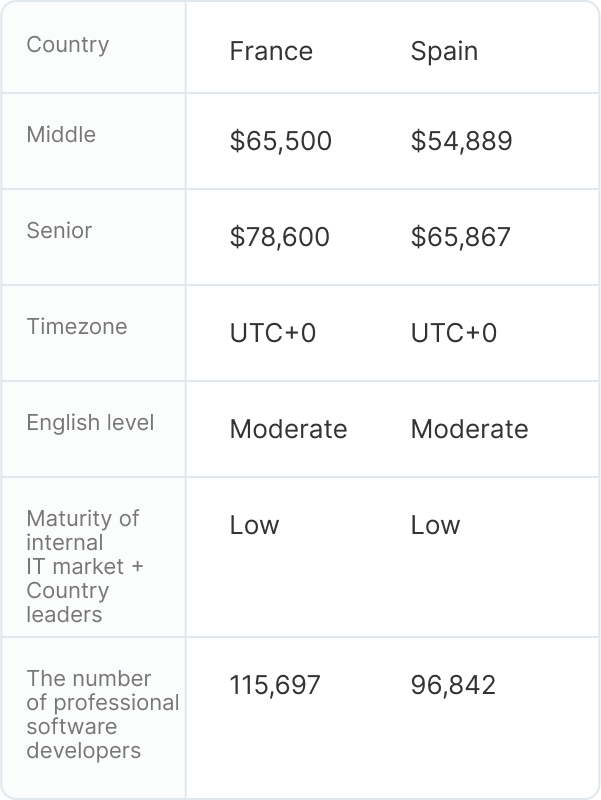Select Spain's Senior salary $65,867
Viewport: 601px width, 800px height.
(461, 237)
